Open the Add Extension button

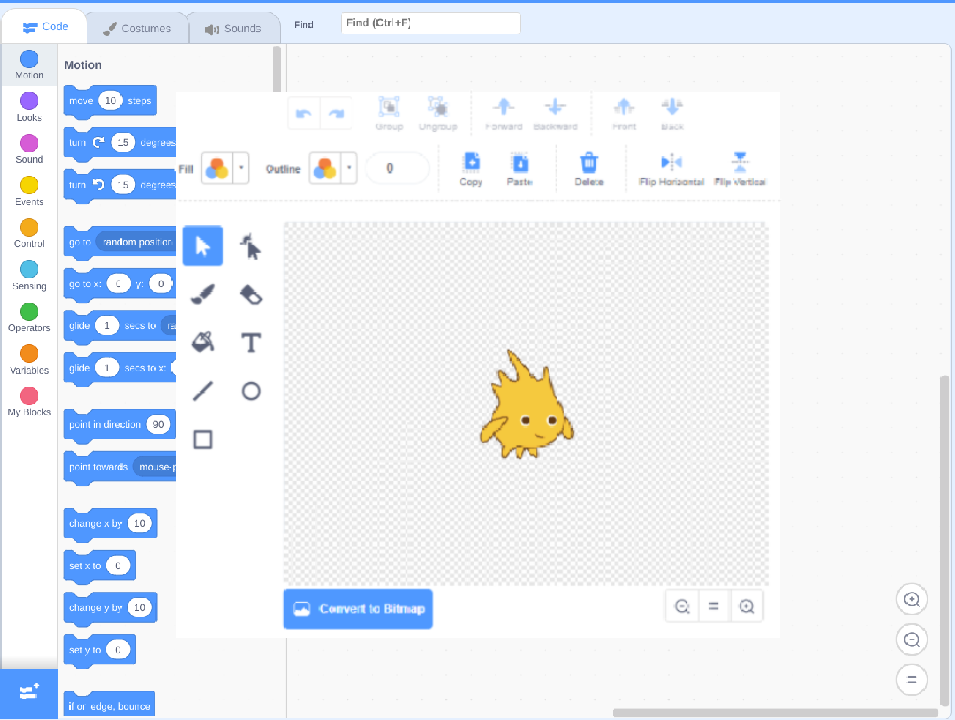(29, 693)
